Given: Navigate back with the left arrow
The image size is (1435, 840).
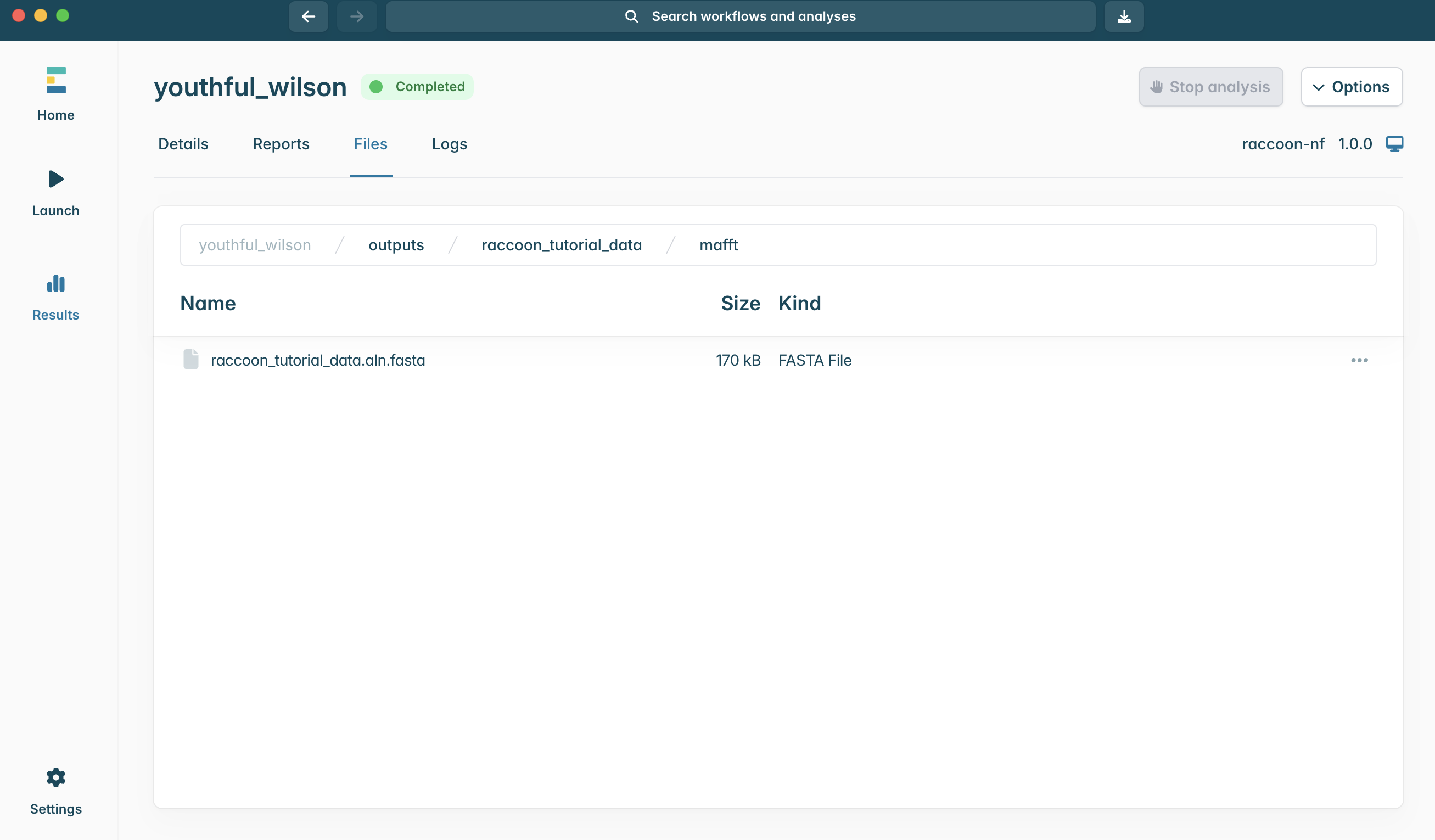Looking at the screenshot, I should pyautogui.click(x=308, y=16).
